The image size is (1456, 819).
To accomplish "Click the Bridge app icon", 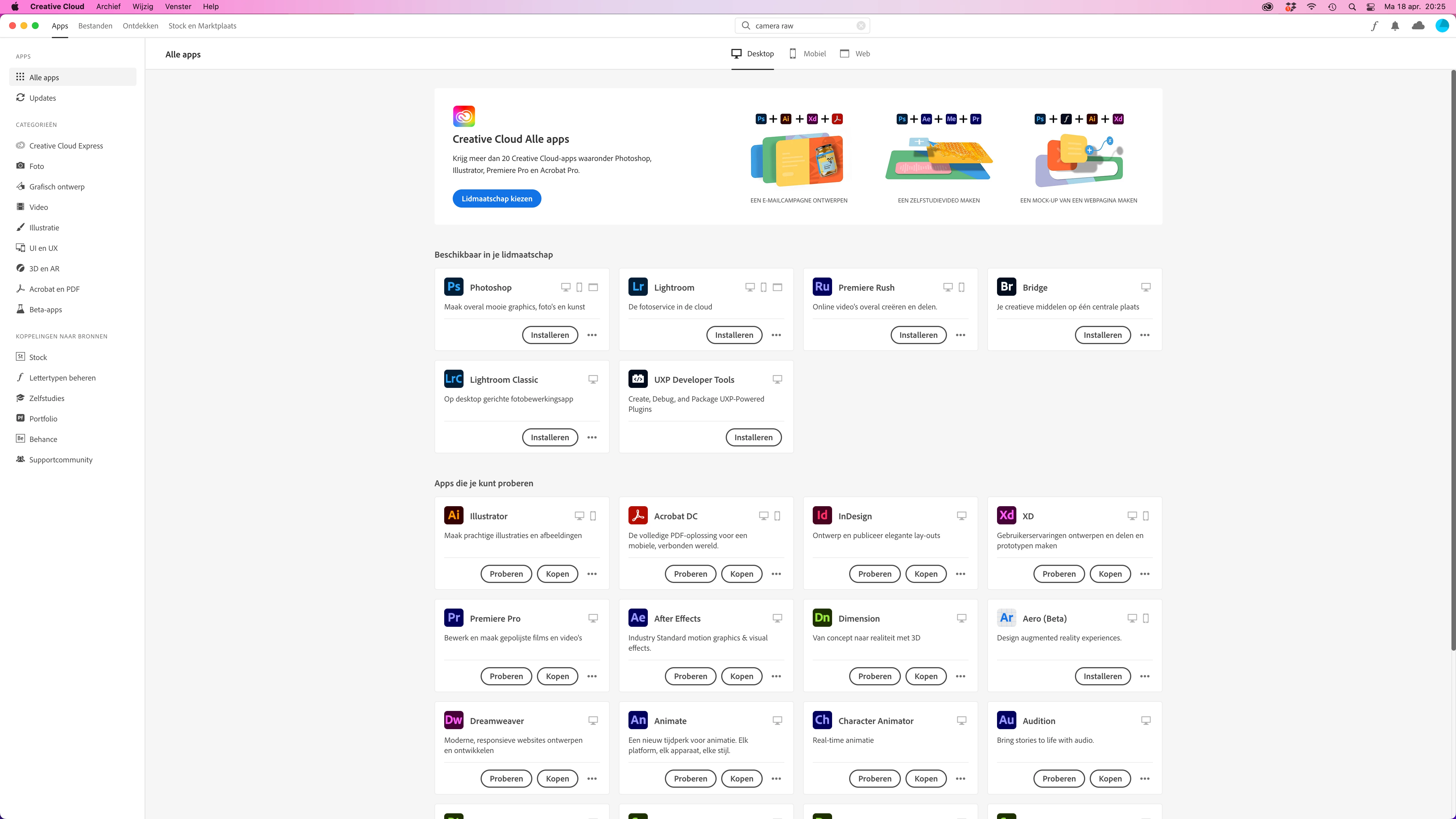I will click(1006, 287).
